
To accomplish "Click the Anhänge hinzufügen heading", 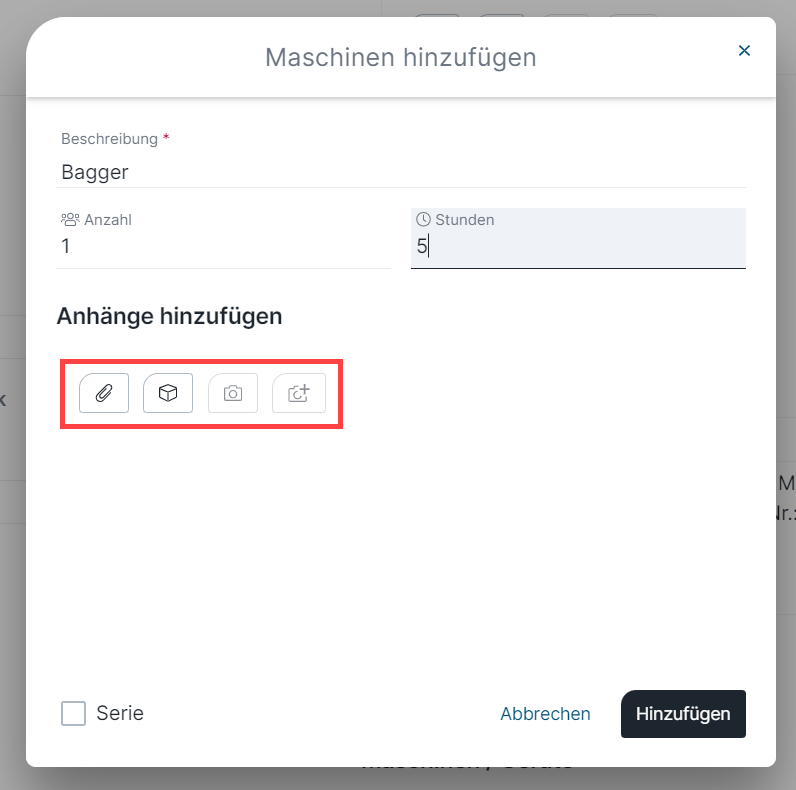I will point(170,316).
